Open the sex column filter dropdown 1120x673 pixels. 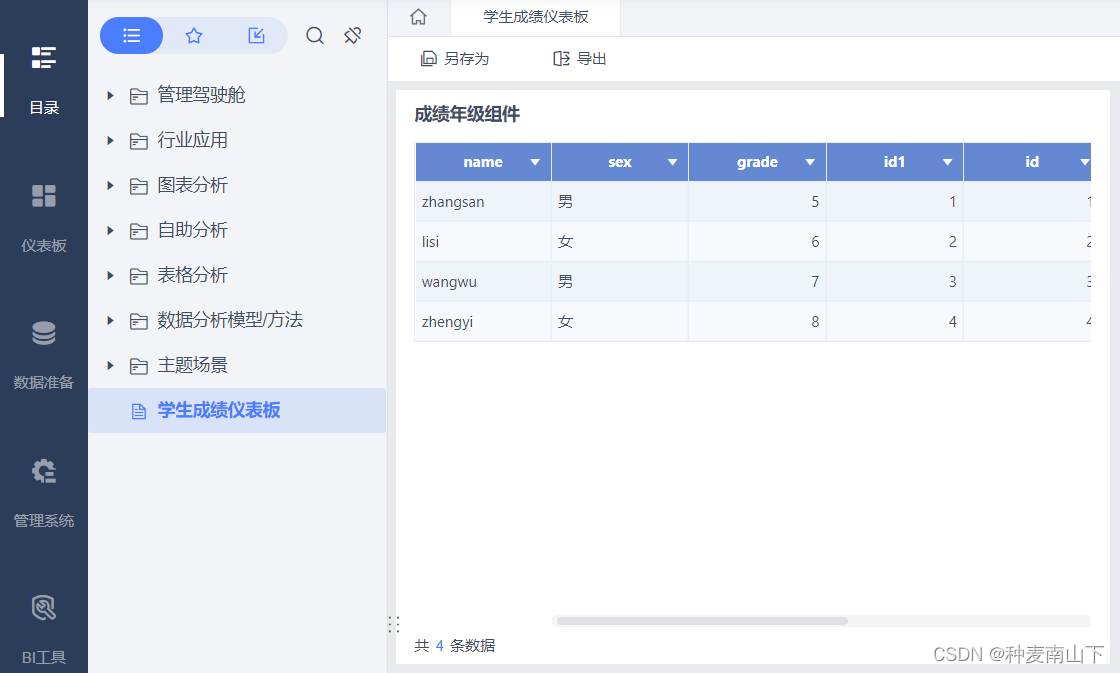[x=672, y=161]
